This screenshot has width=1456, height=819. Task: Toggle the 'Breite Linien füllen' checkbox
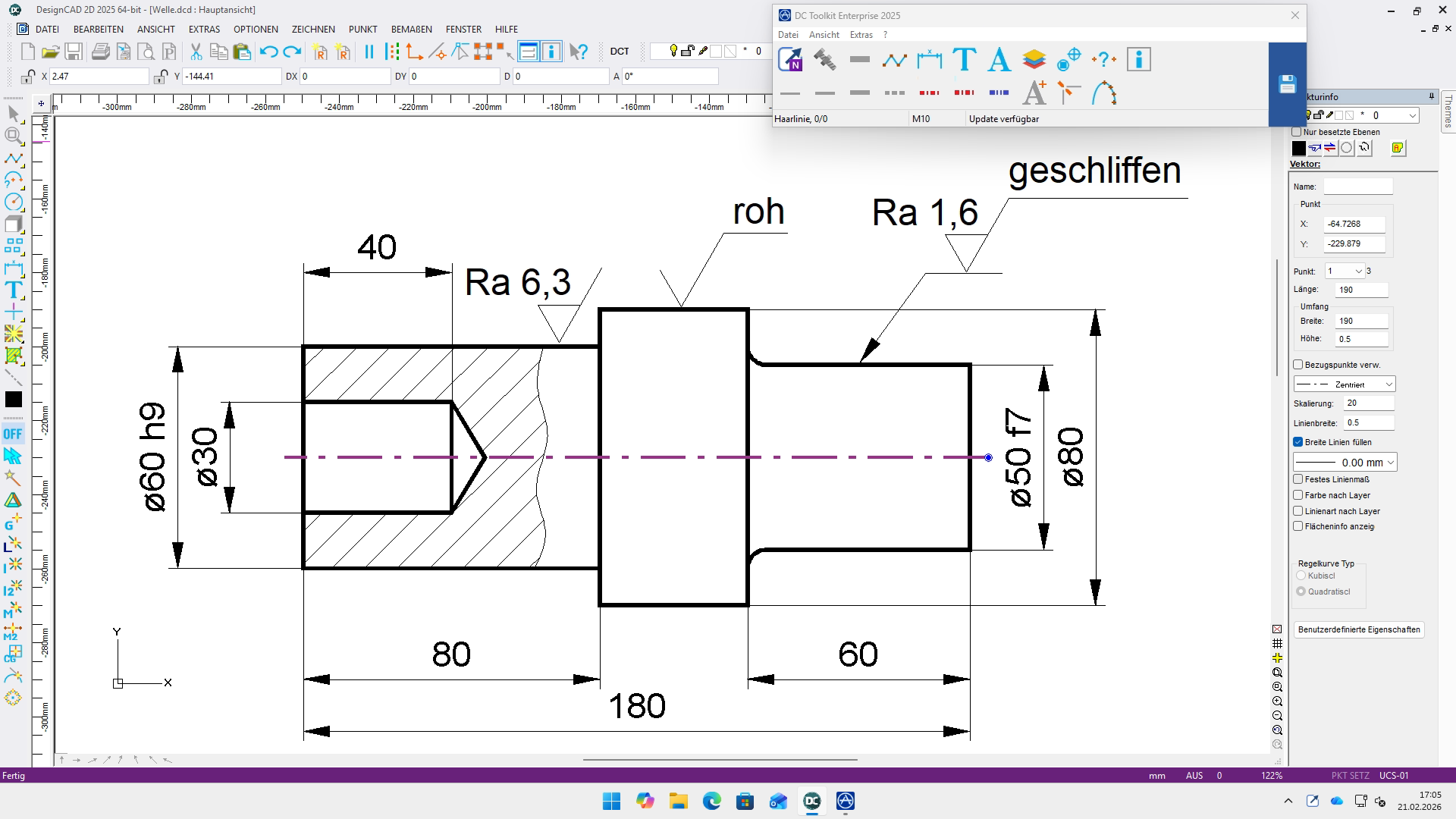click(x=1298, y=442)
